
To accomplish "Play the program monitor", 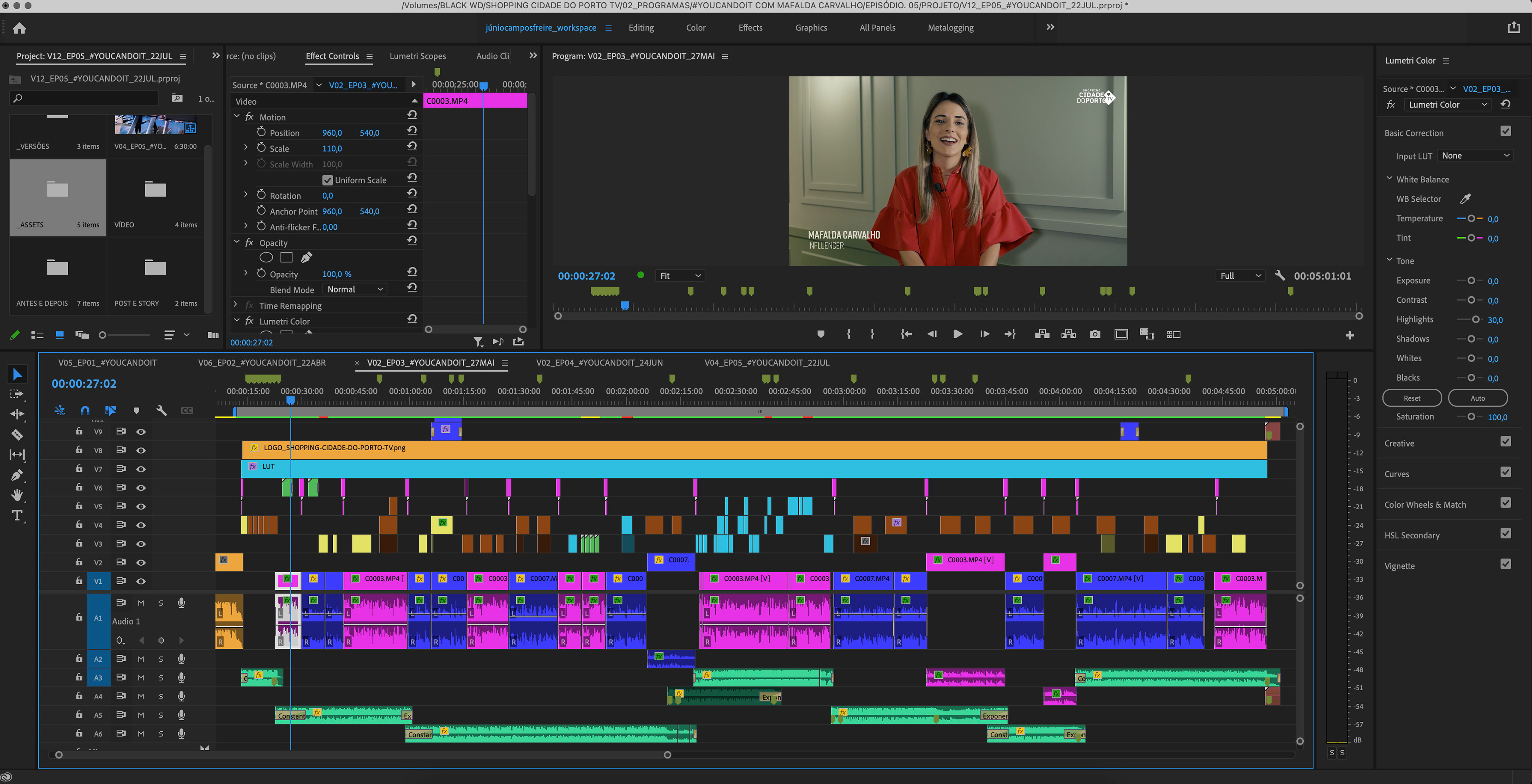I will pyautogui.click(x=958, y=334).
